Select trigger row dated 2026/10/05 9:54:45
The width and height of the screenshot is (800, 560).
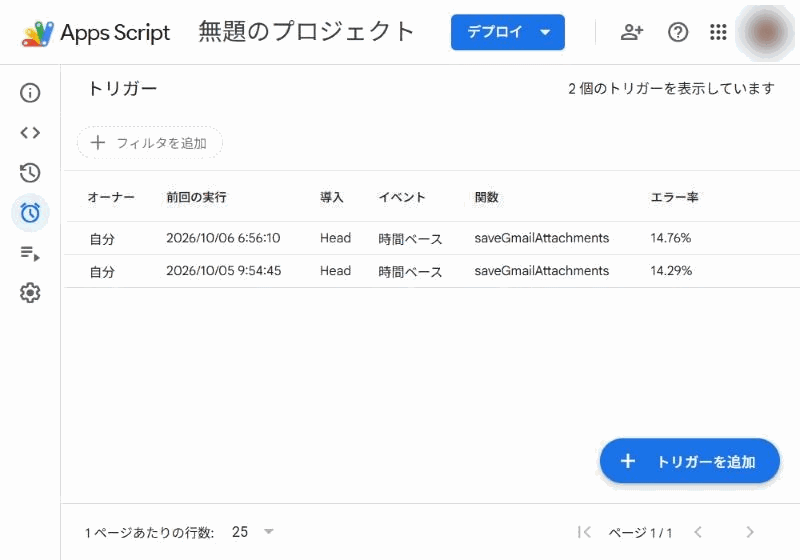pos(432,271)
